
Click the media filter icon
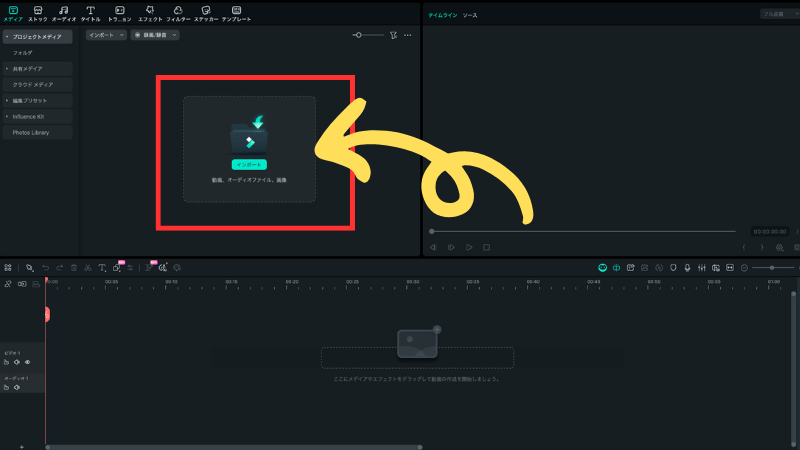click(393, 35)
